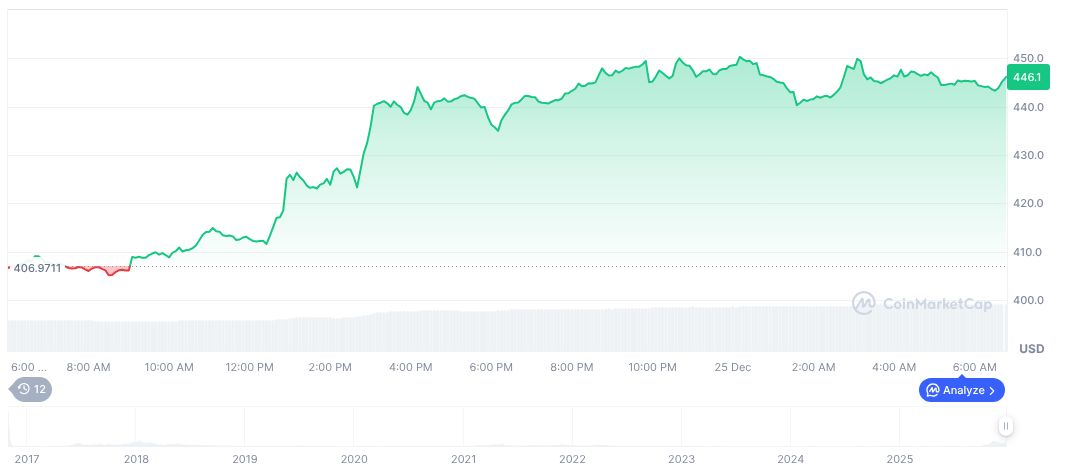Select 2023 in the timeline navigator
The width and height of the screenshot is (1072, 470).
coord(681,459)
